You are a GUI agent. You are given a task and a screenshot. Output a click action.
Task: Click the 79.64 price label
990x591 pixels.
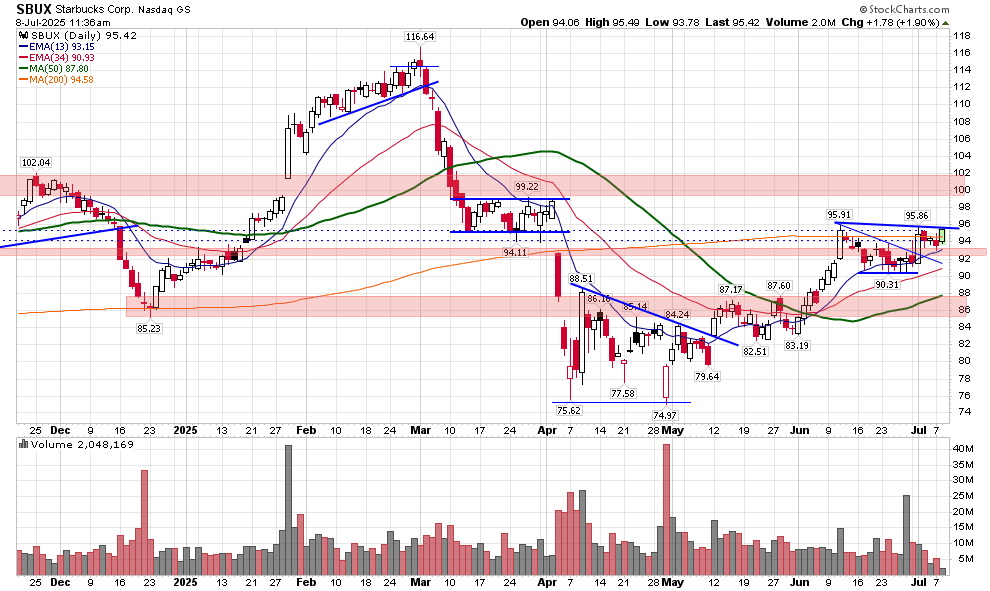(707, 376)
